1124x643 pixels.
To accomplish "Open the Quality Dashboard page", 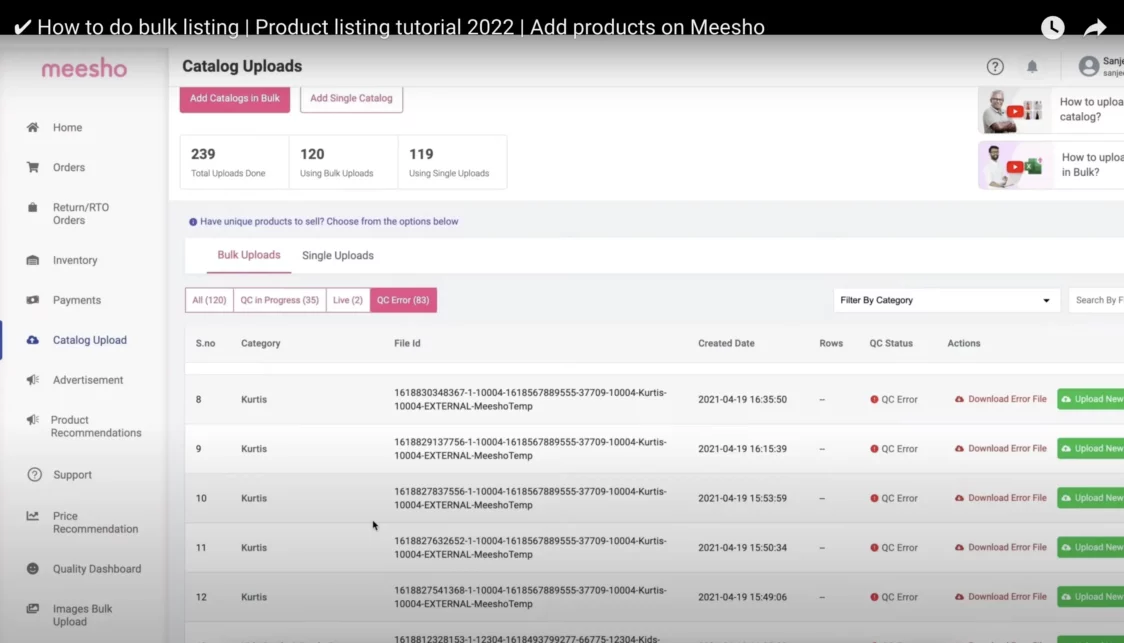I will tap(97, 569).
